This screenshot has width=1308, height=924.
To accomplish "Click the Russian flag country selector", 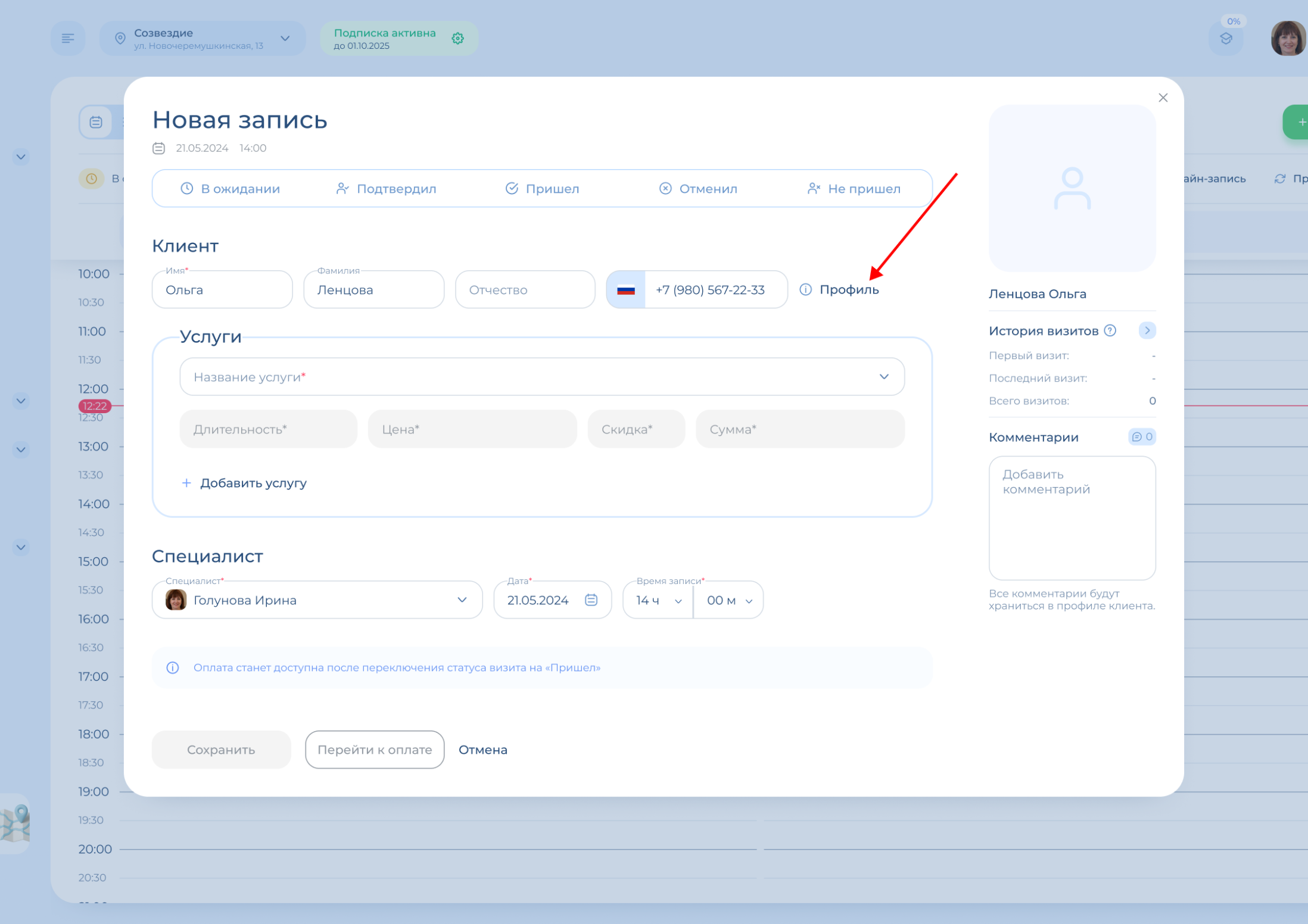I will point(626,290).
